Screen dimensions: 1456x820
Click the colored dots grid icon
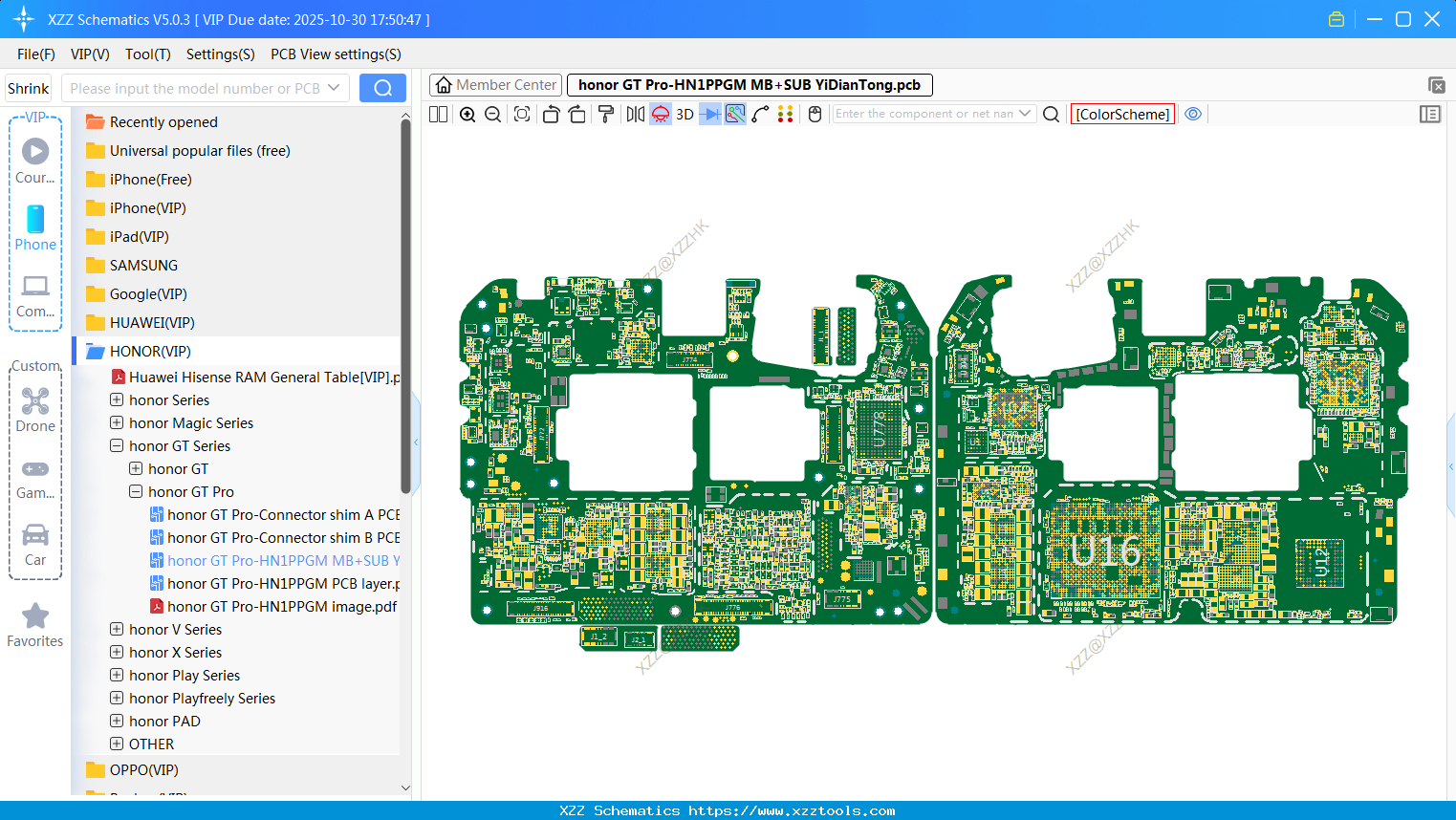coord(785,115)
